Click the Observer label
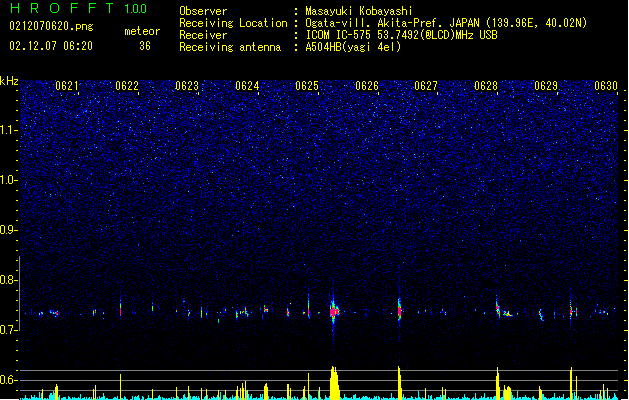Image resolution: width=629 pixels, height=400 pixels. coord(203,11)
